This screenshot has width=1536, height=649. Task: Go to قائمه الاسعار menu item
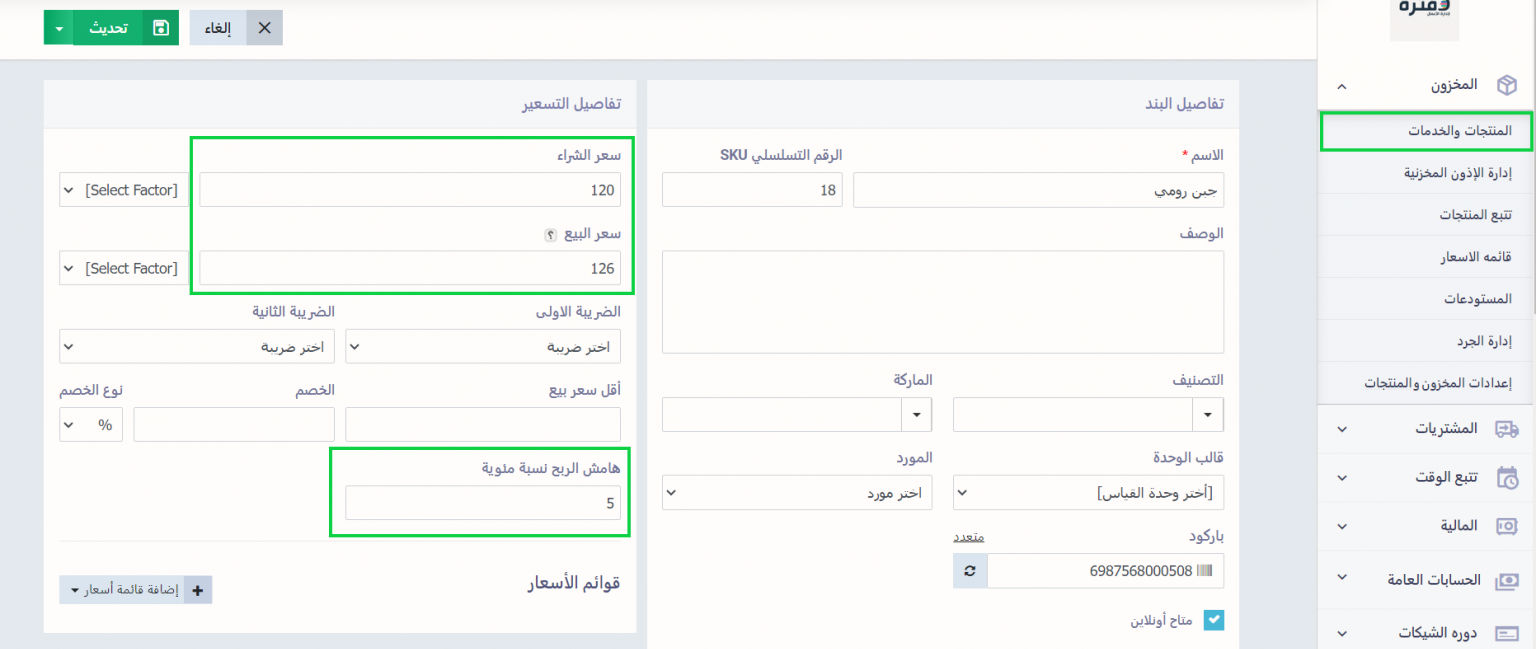(x=1475, y=257)
